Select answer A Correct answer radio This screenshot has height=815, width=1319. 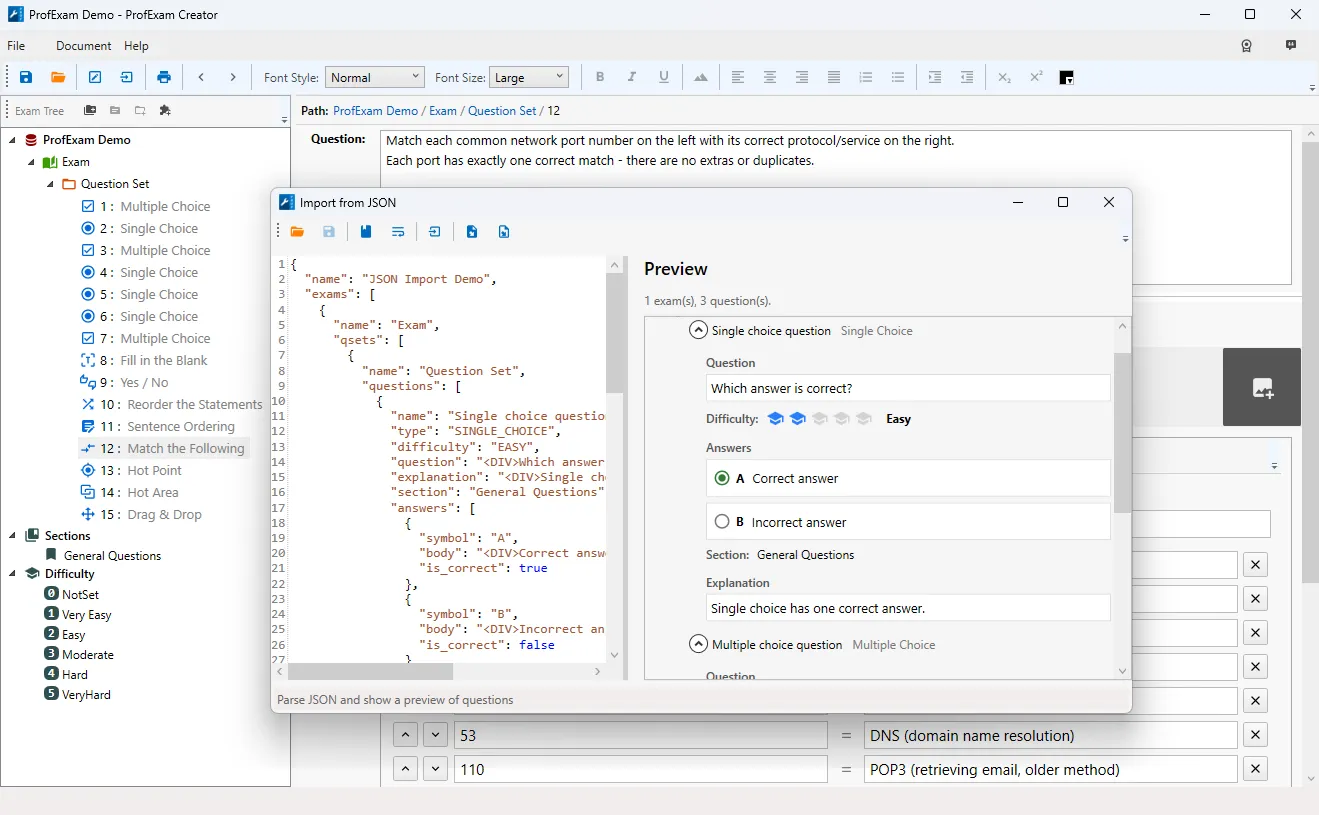[722, 479]
